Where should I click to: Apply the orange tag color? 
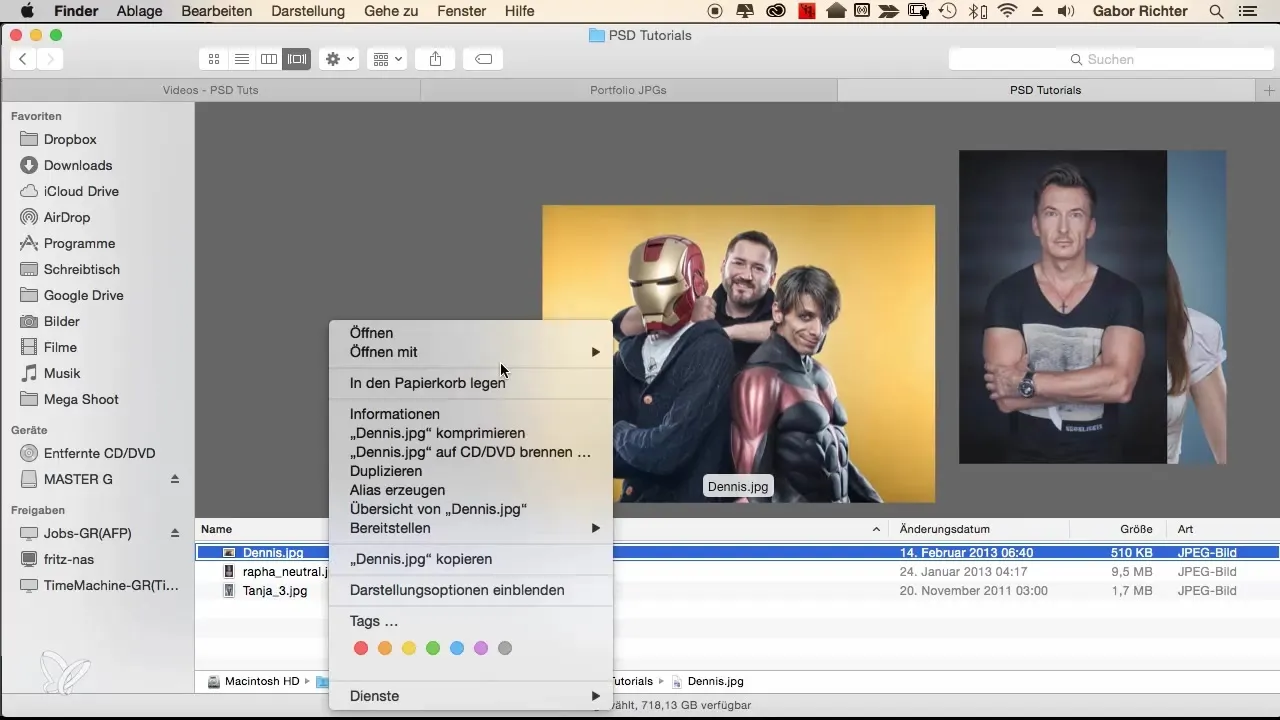point(385,649)
